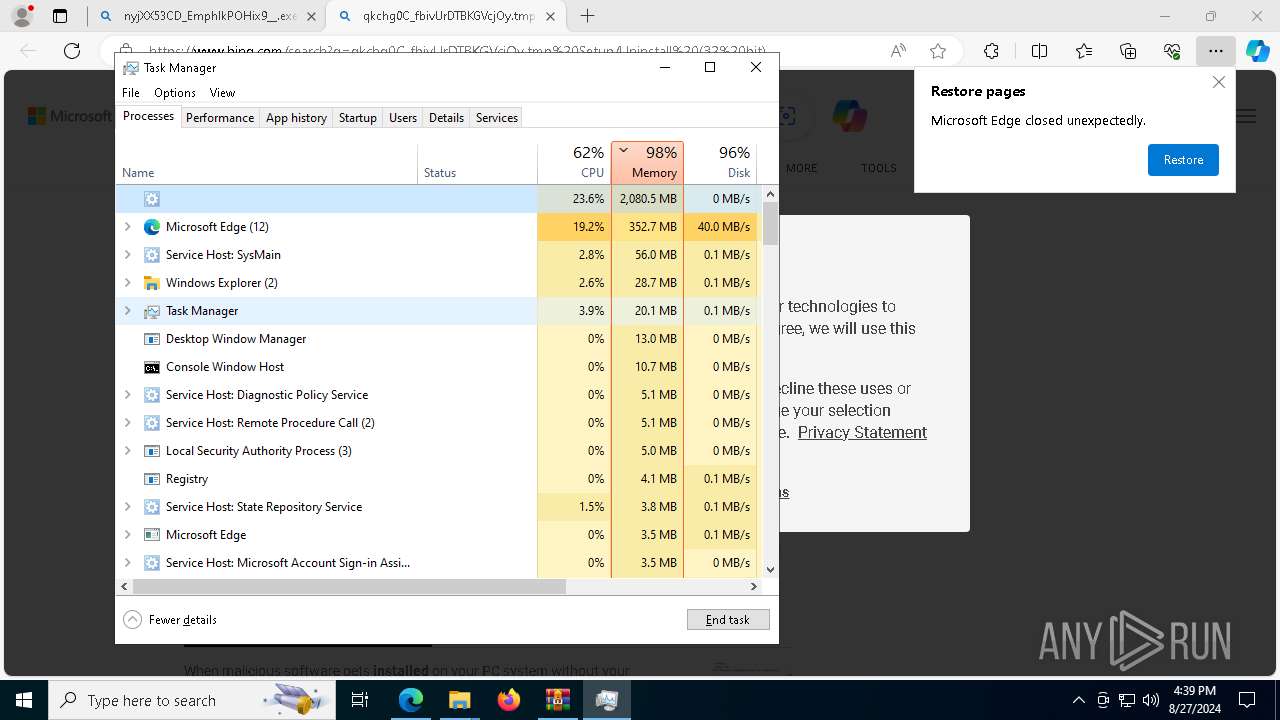Open new Edge tab with plus icon
Viewport: 1280px width, 720px height.
[588, 16]
